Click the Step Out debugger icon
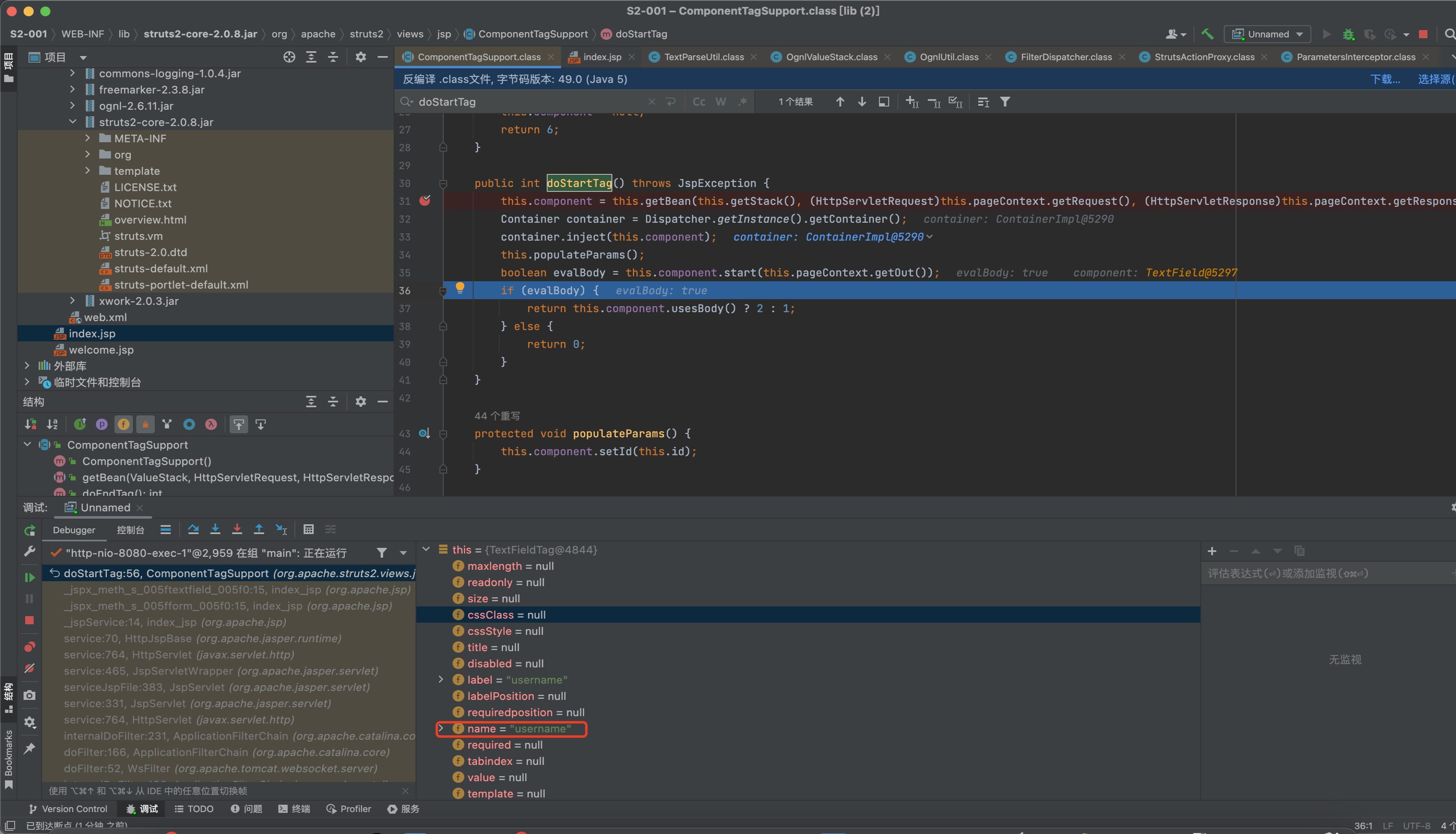 [x=259, y=529]
